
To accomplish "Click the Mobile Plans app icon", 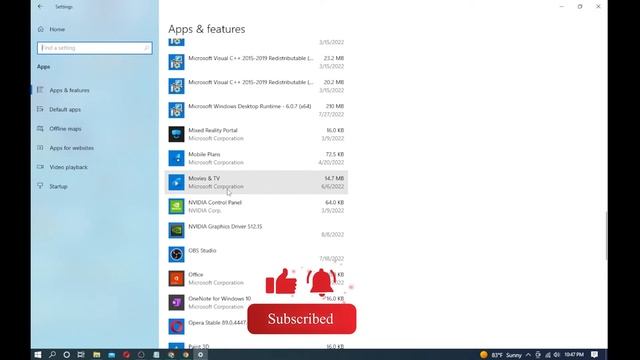I will pos(176,158).
